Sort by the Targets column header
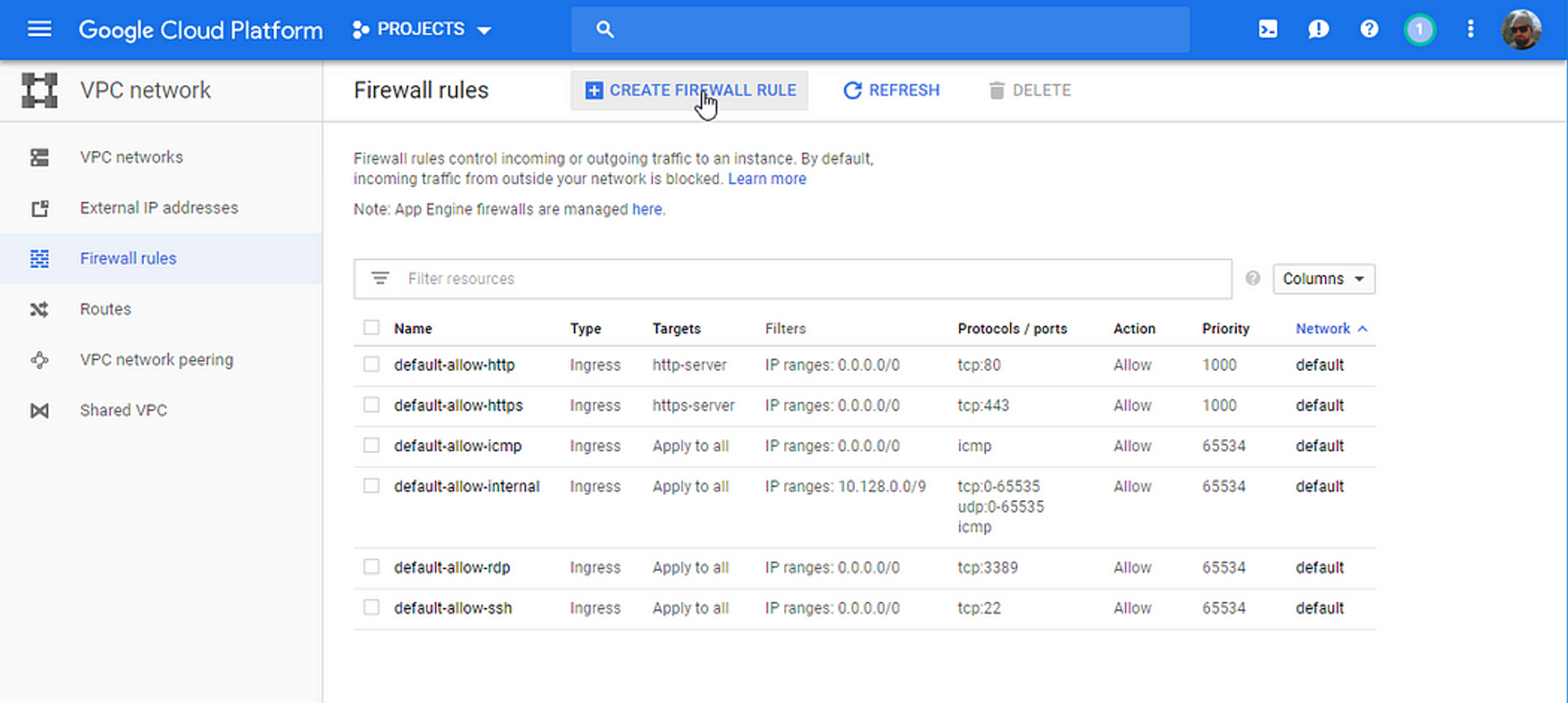The height and width of the screenshot is (703, 1568). click(677, 328)
